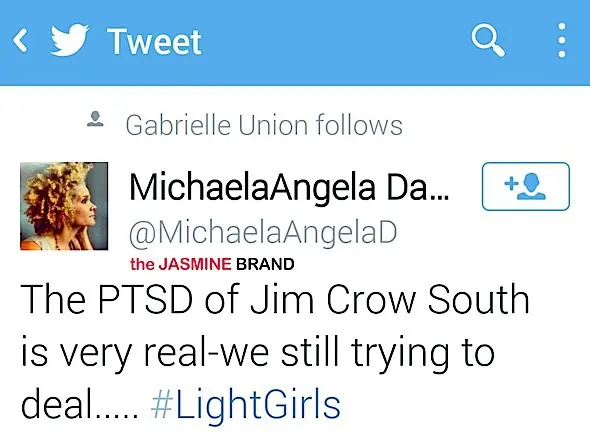Open the #LightGirls hashtag
The height and width of the screenshot is (444, 590).
point(246,405)
